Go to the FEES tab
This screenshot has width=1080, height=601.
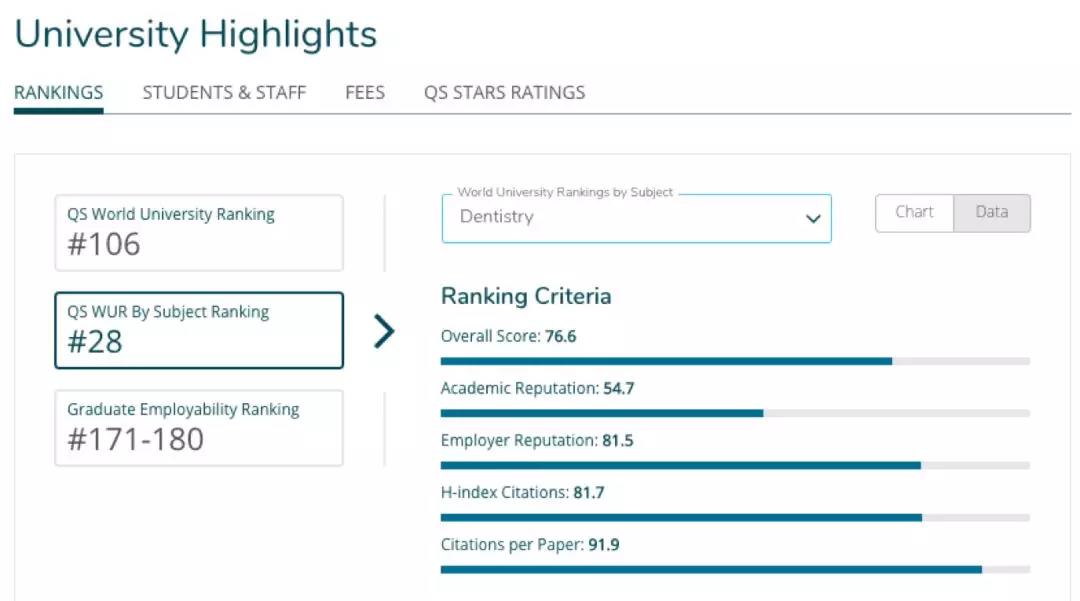point(365,93)
